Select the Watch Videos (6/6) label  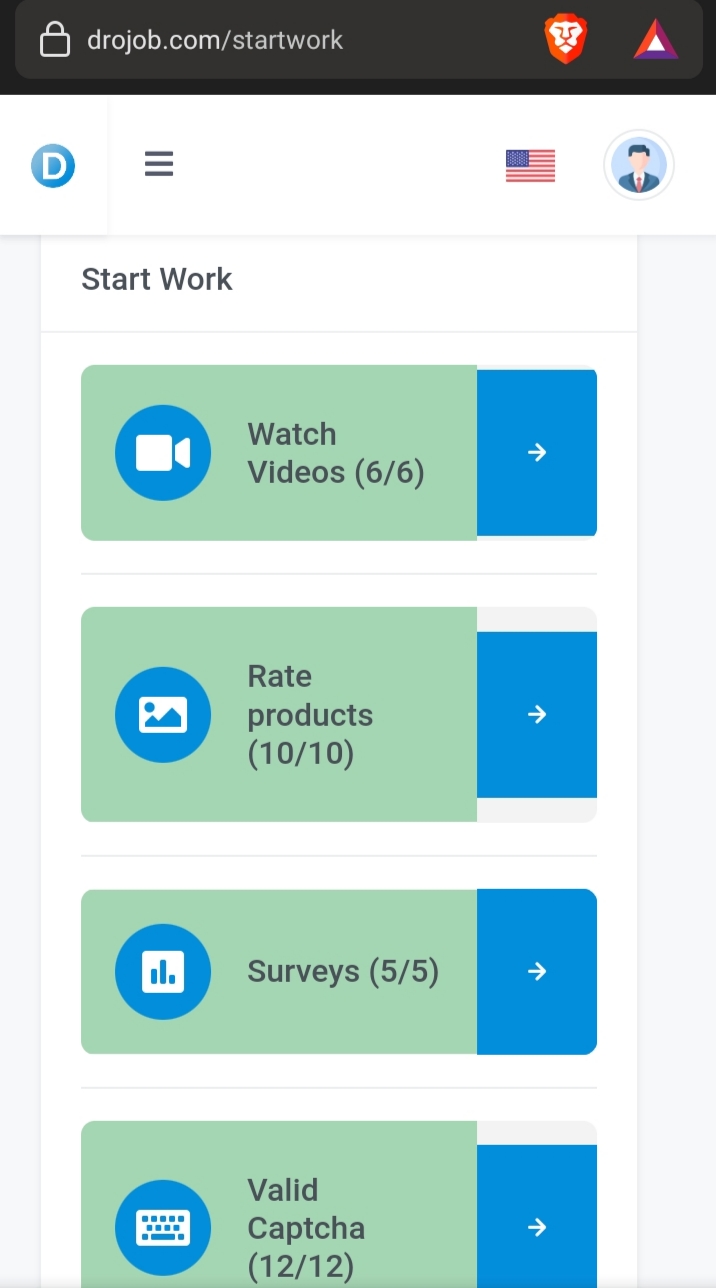336,453
